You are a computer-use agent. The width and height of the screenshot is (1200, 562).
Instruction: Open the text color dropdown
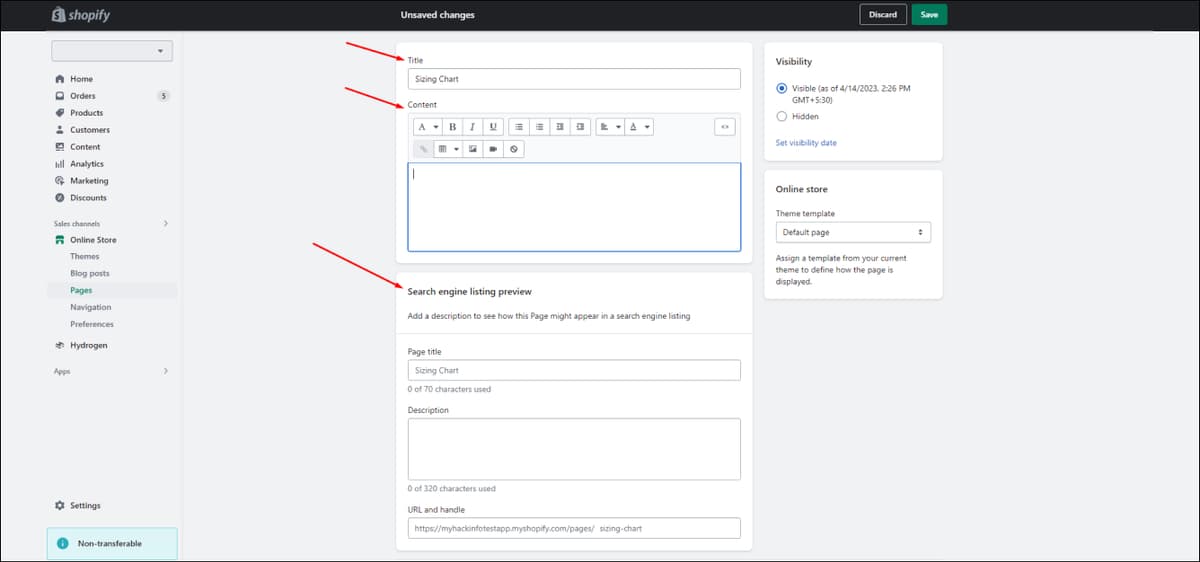coord(639,127)
